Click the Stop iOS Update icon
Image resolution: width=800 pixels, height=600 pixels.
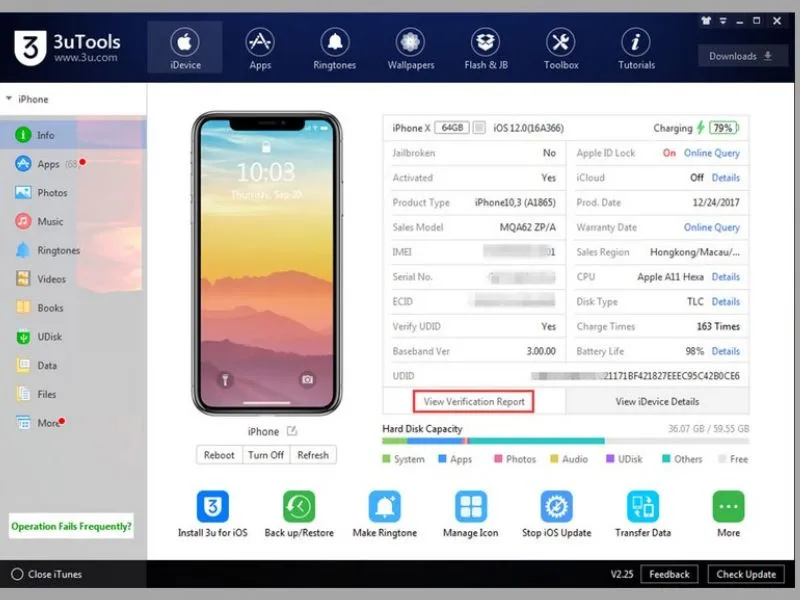click(x=556, y=506)
